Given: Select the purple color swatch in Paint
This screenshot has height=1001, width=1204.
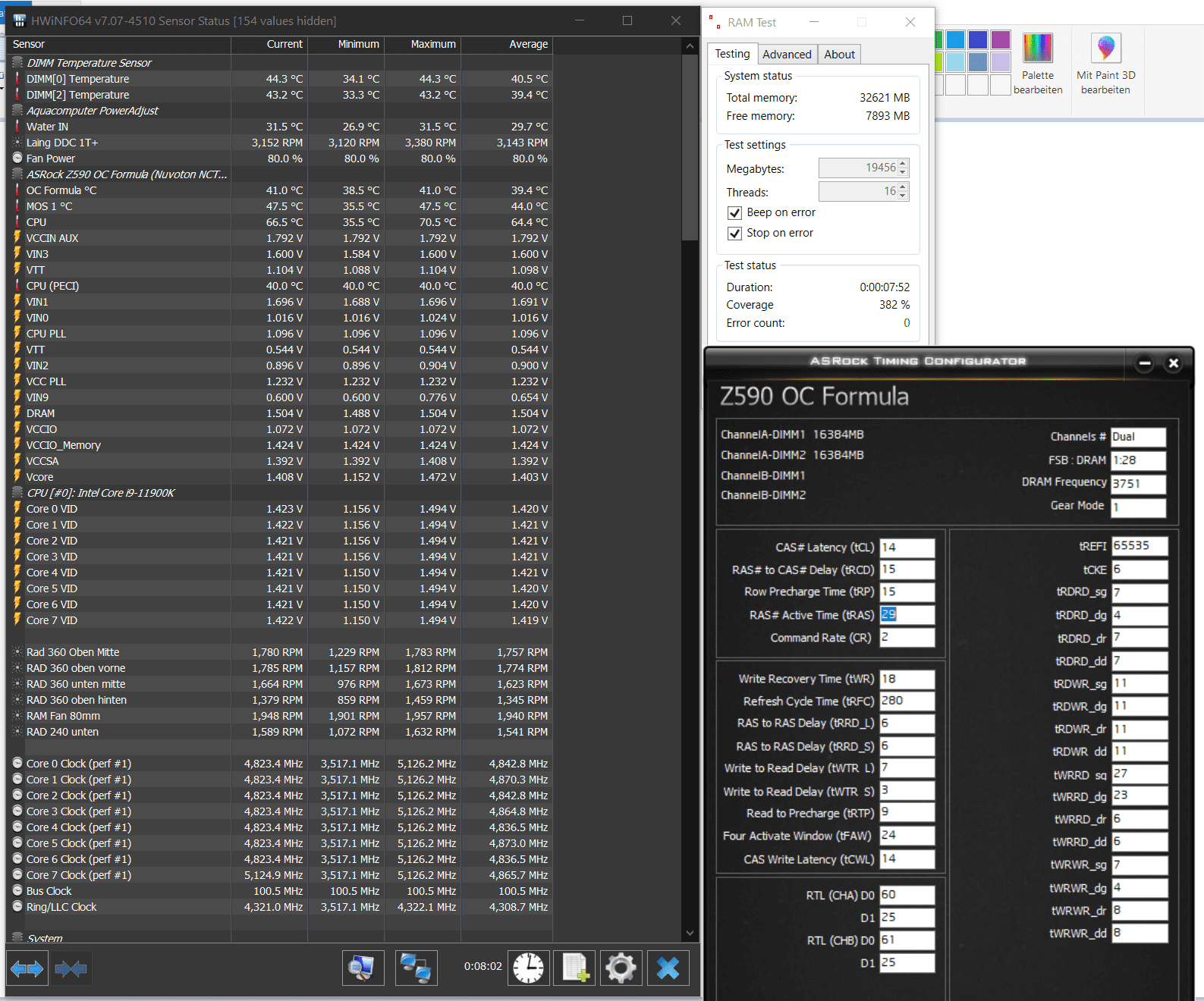Looking at the screenshot, I should [x=1001, y=39].
